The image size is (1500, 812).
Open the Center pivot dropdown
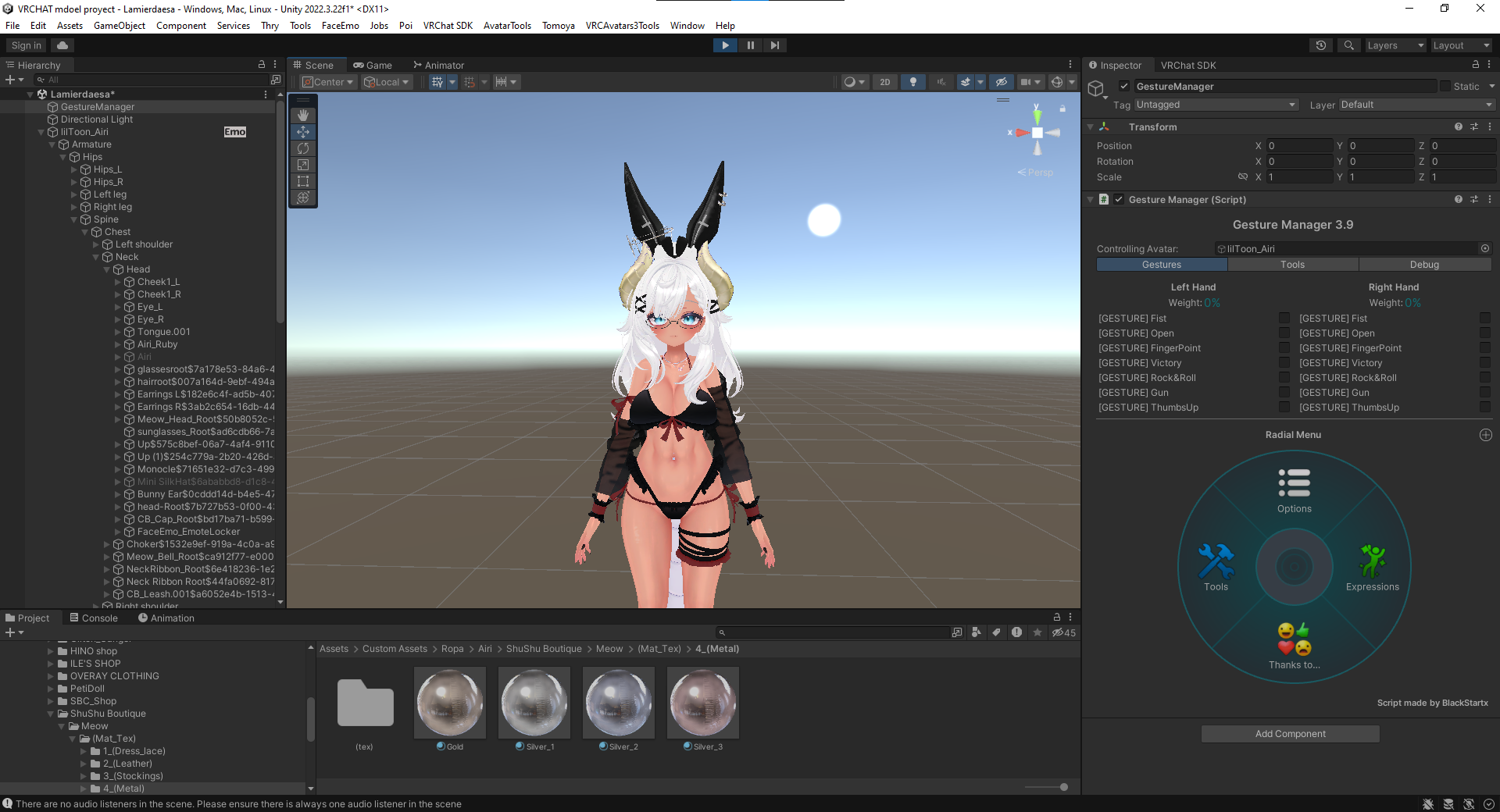[x=328, y=82]
